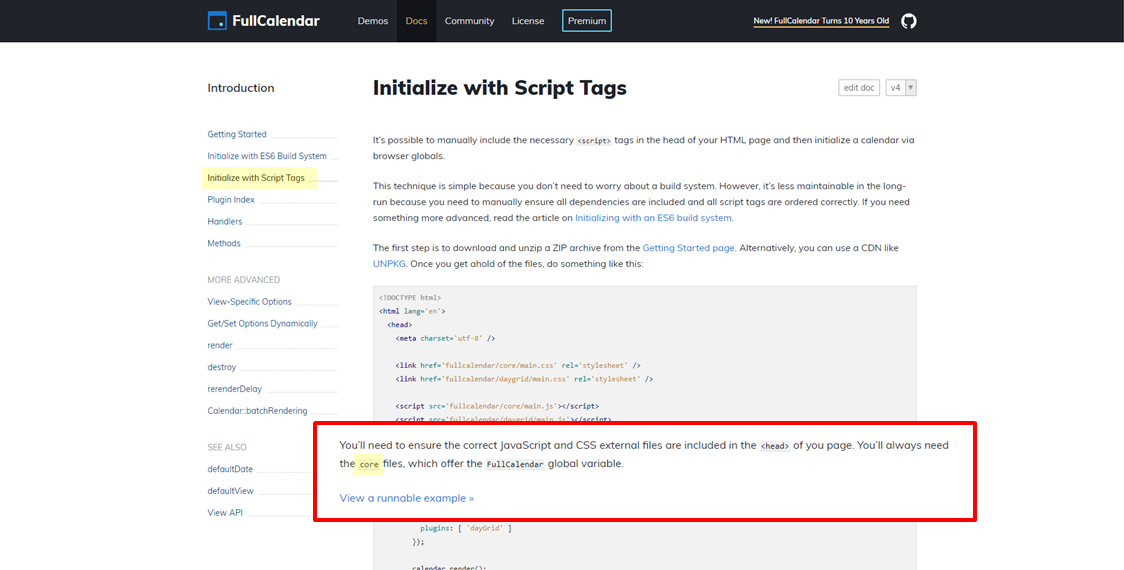Select the Docs navigation tab

tap(416, 21)
